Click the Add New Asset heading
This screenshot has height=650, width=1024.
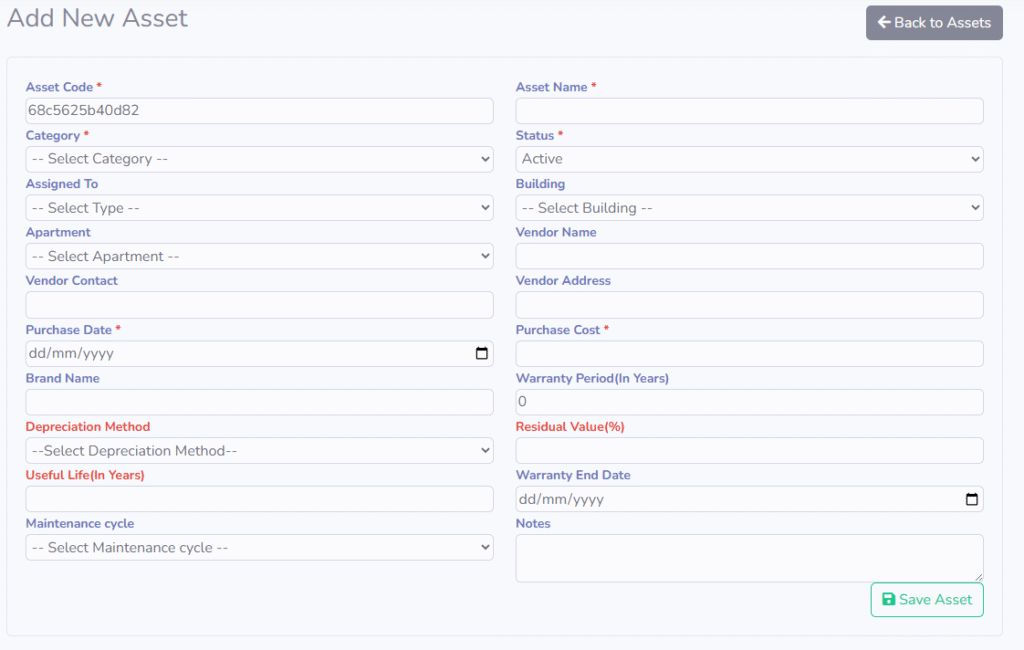97,18
